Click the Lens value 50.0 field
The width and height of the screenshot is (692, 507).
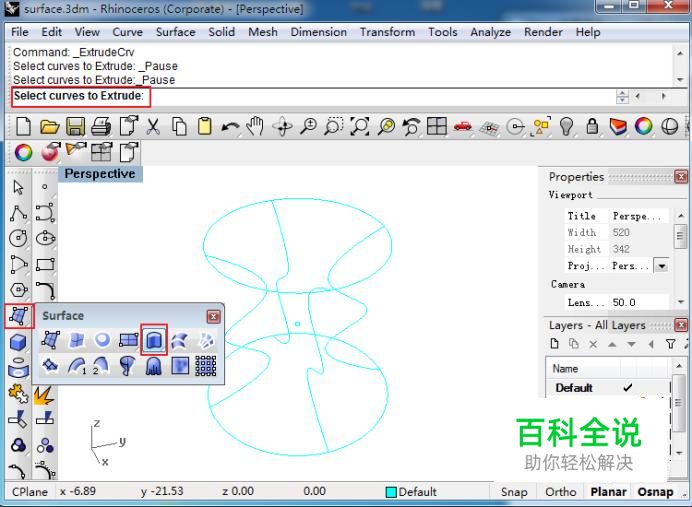639,302
